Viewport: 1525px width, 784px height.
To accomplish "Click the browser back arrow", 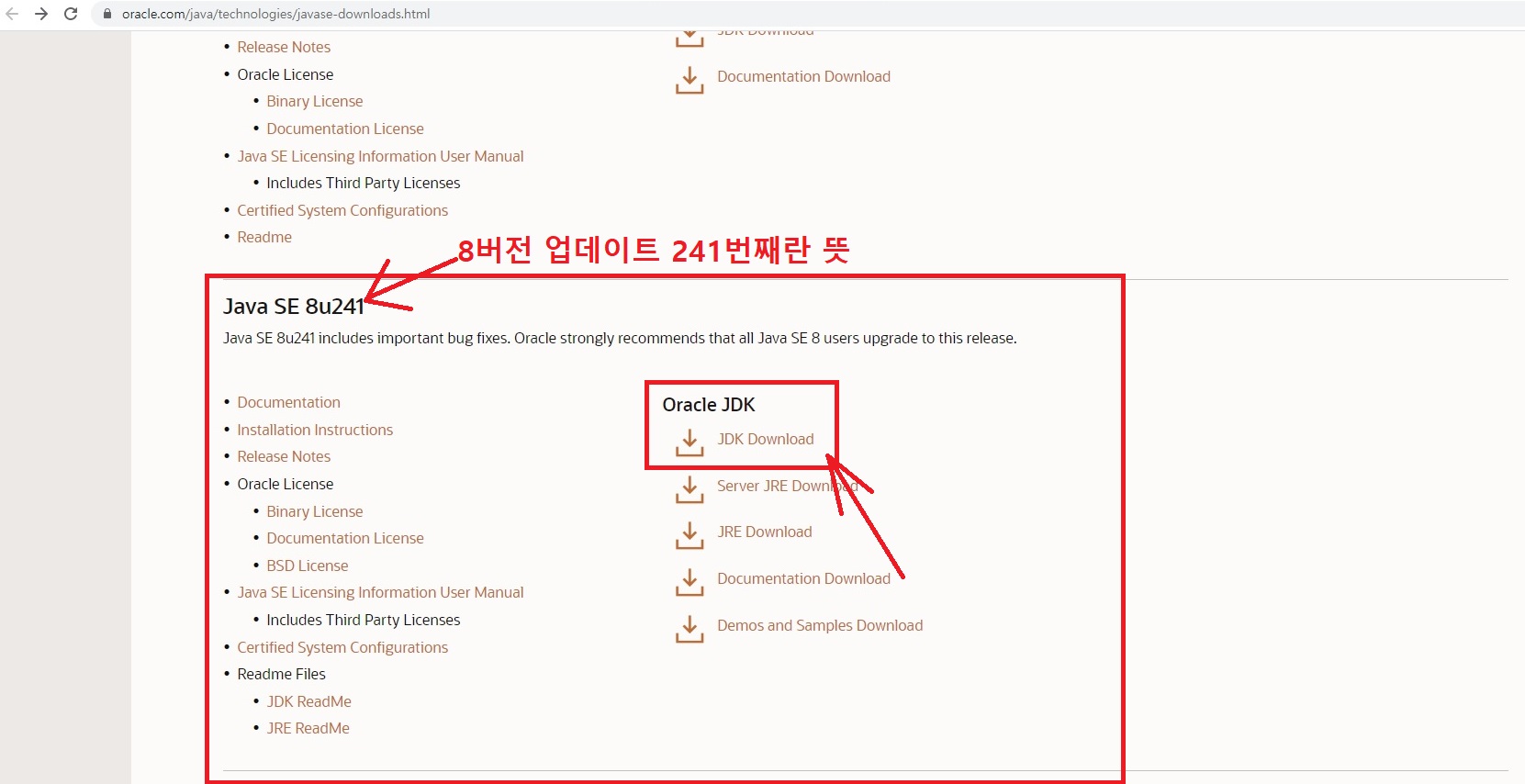I will [x=12, y=14].
